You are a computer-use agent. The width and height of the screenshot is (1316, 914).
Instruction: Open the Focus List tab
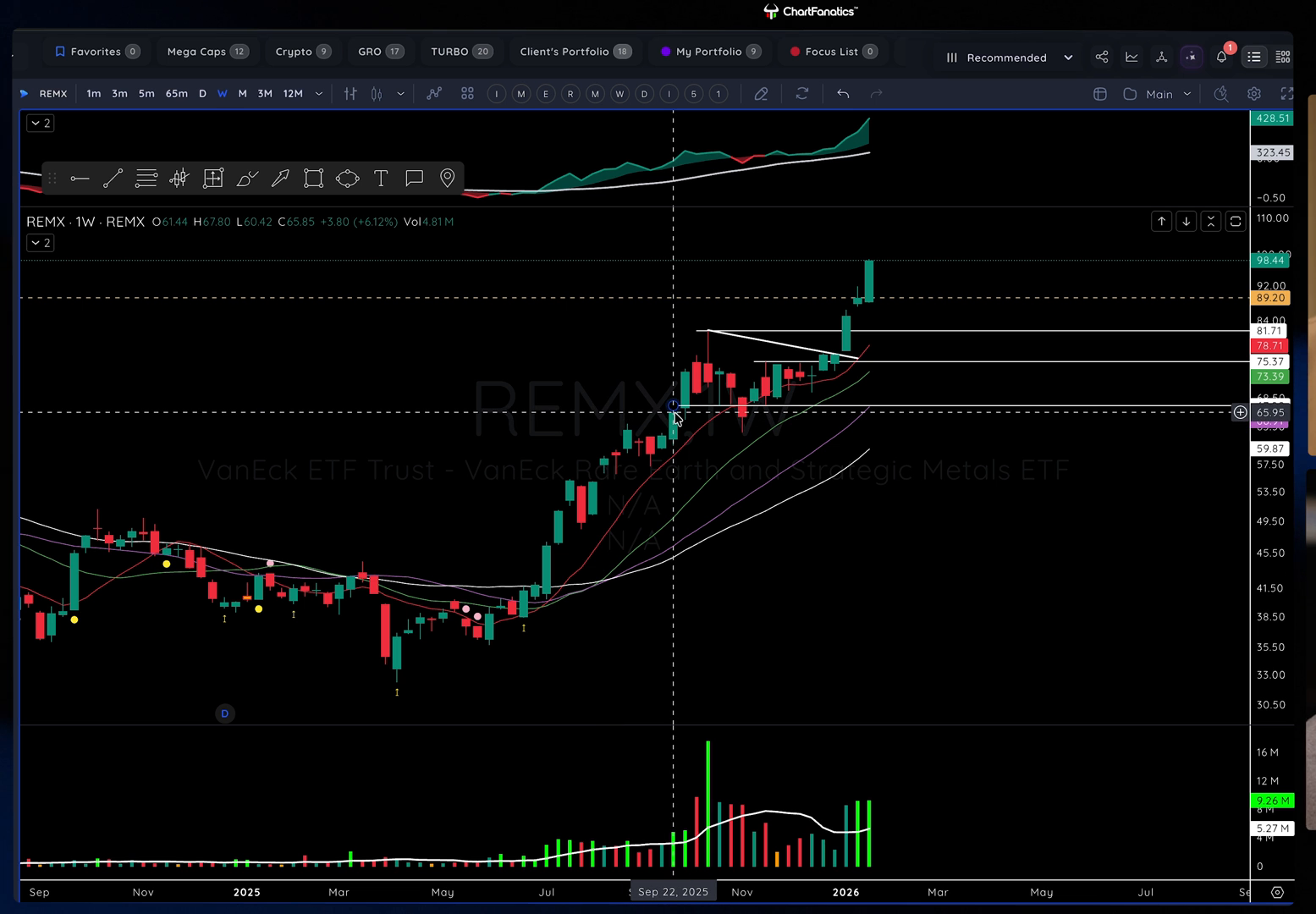(833, 52)
